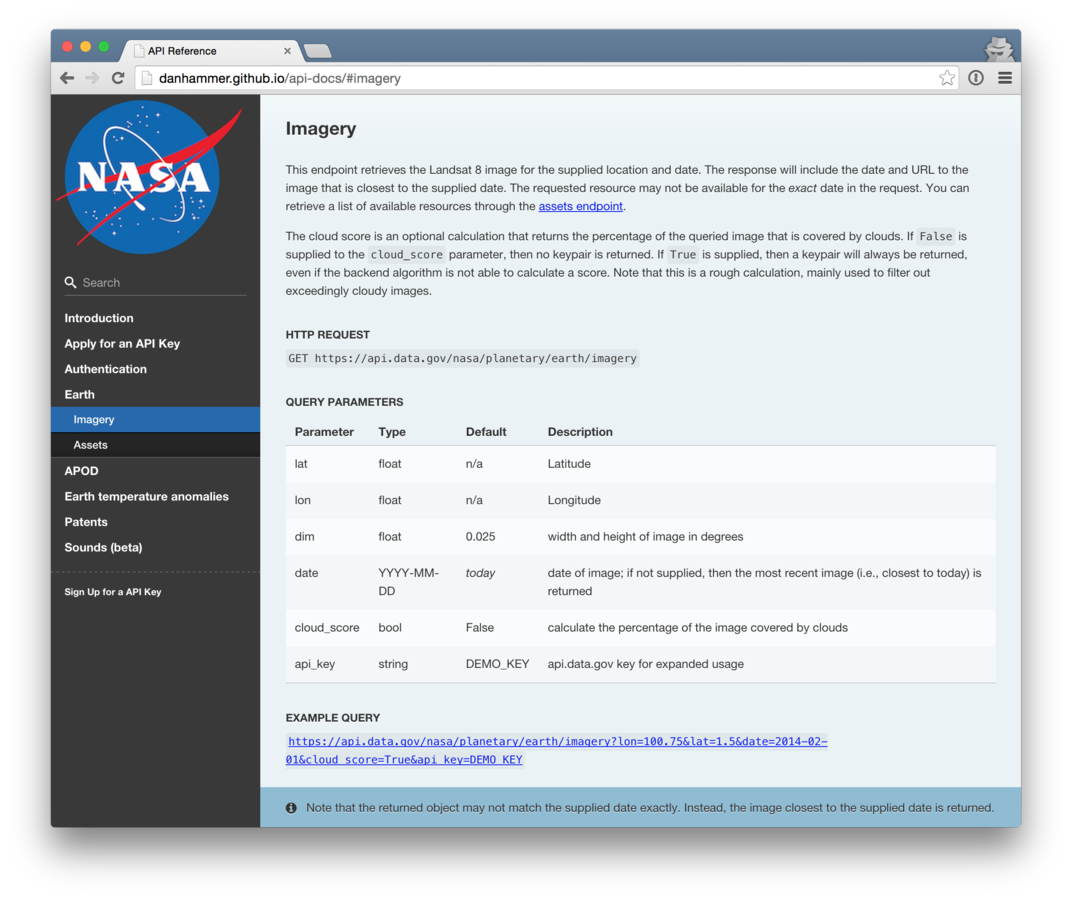This screenshot has width=1072, height=900.
Task: Click the date parameter cell
Action: click(x=306, y=572)
